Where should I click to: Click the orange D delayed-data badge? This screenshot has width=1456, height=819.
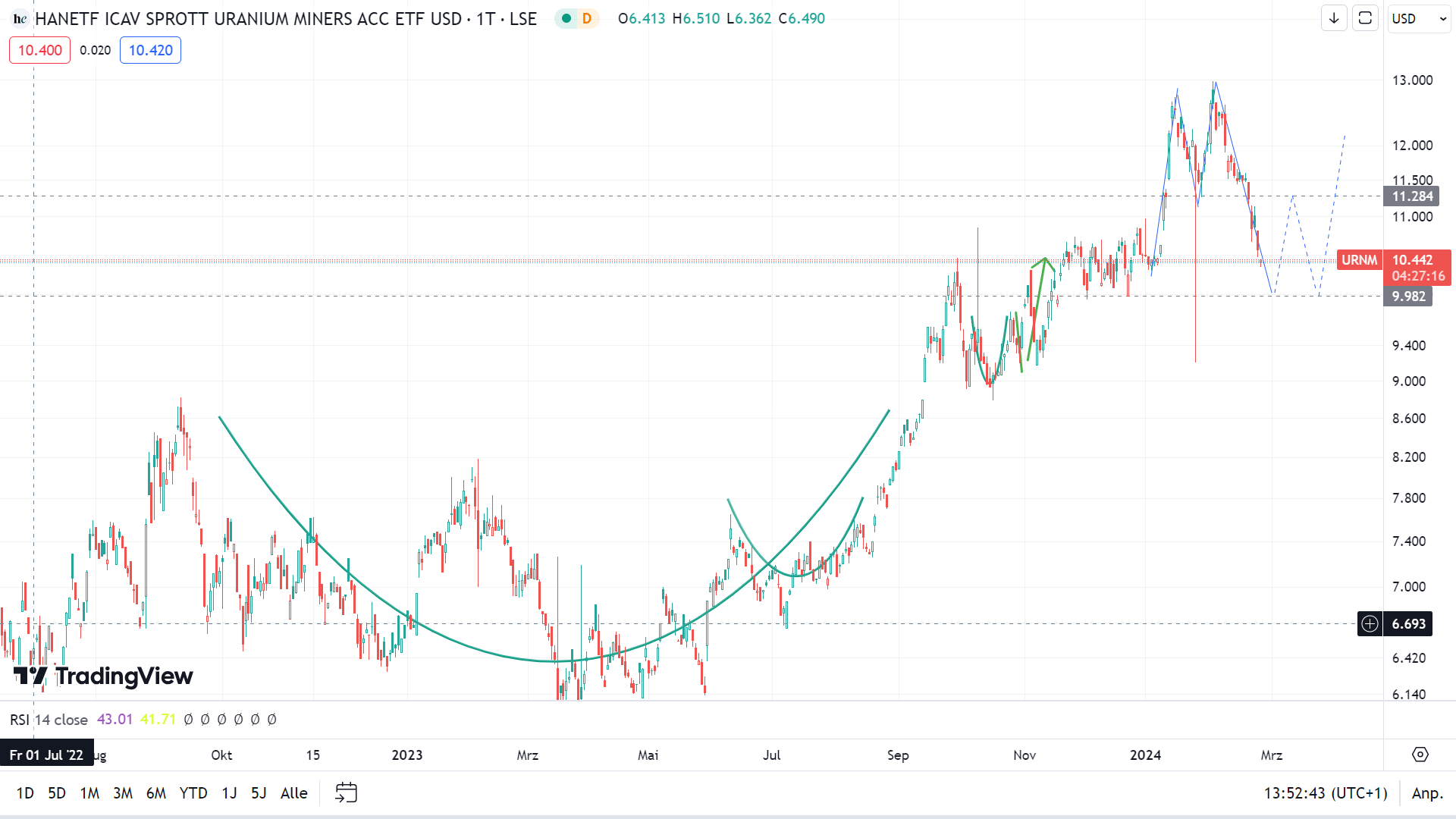586,18
